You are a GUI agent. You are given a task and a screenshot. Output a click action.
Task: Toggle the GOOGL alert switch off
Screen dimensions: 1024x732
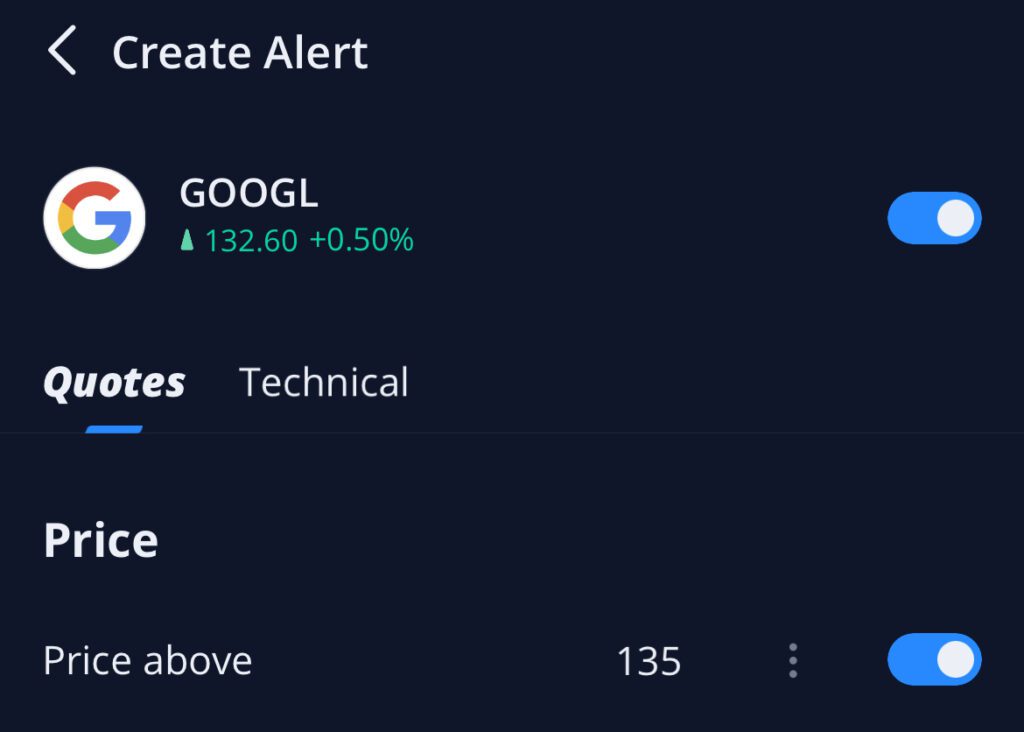click(934, 218)
